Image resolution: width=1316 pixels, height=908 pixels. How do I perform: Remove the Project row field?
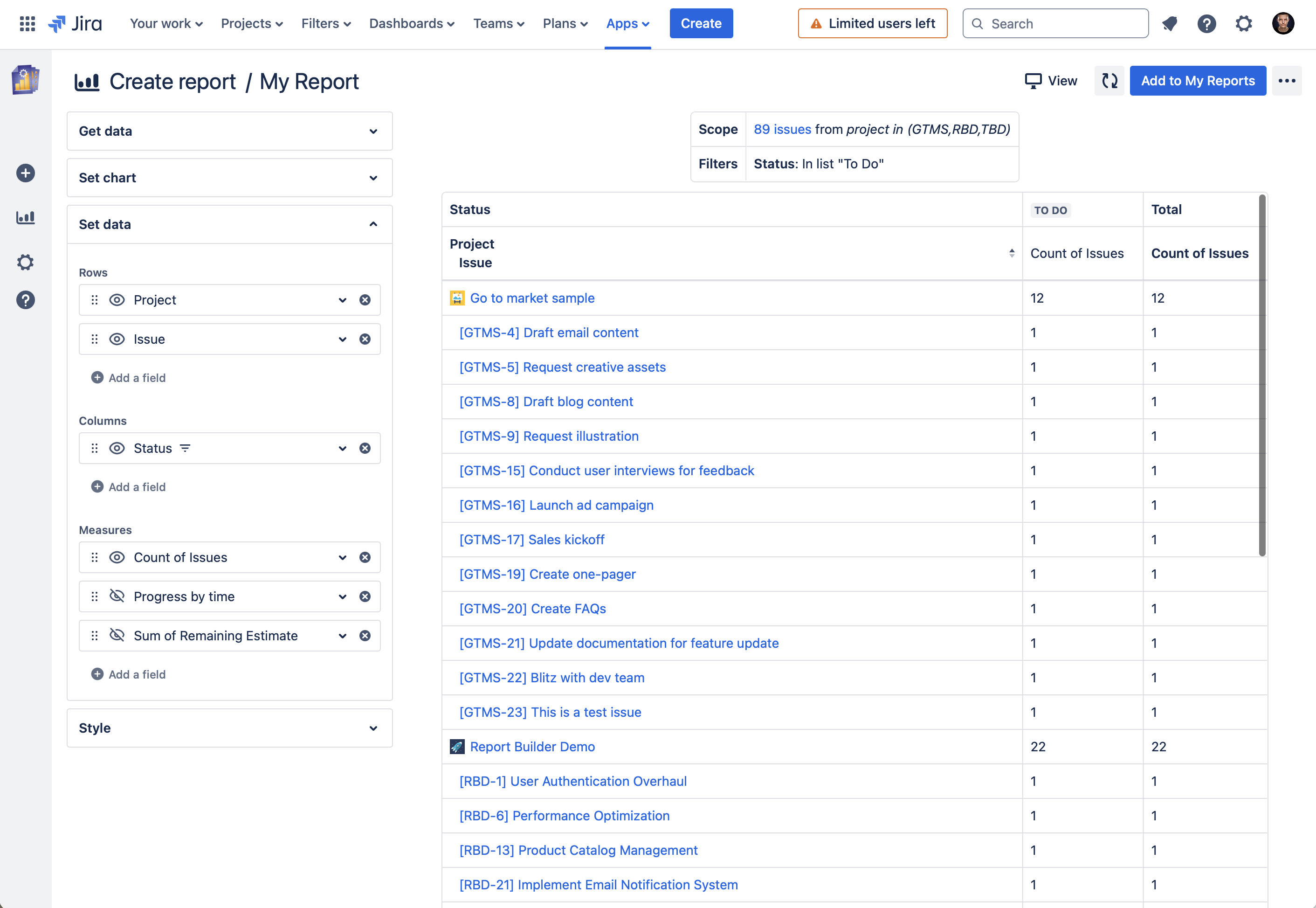pyautogui.click(x=365, y=300)
